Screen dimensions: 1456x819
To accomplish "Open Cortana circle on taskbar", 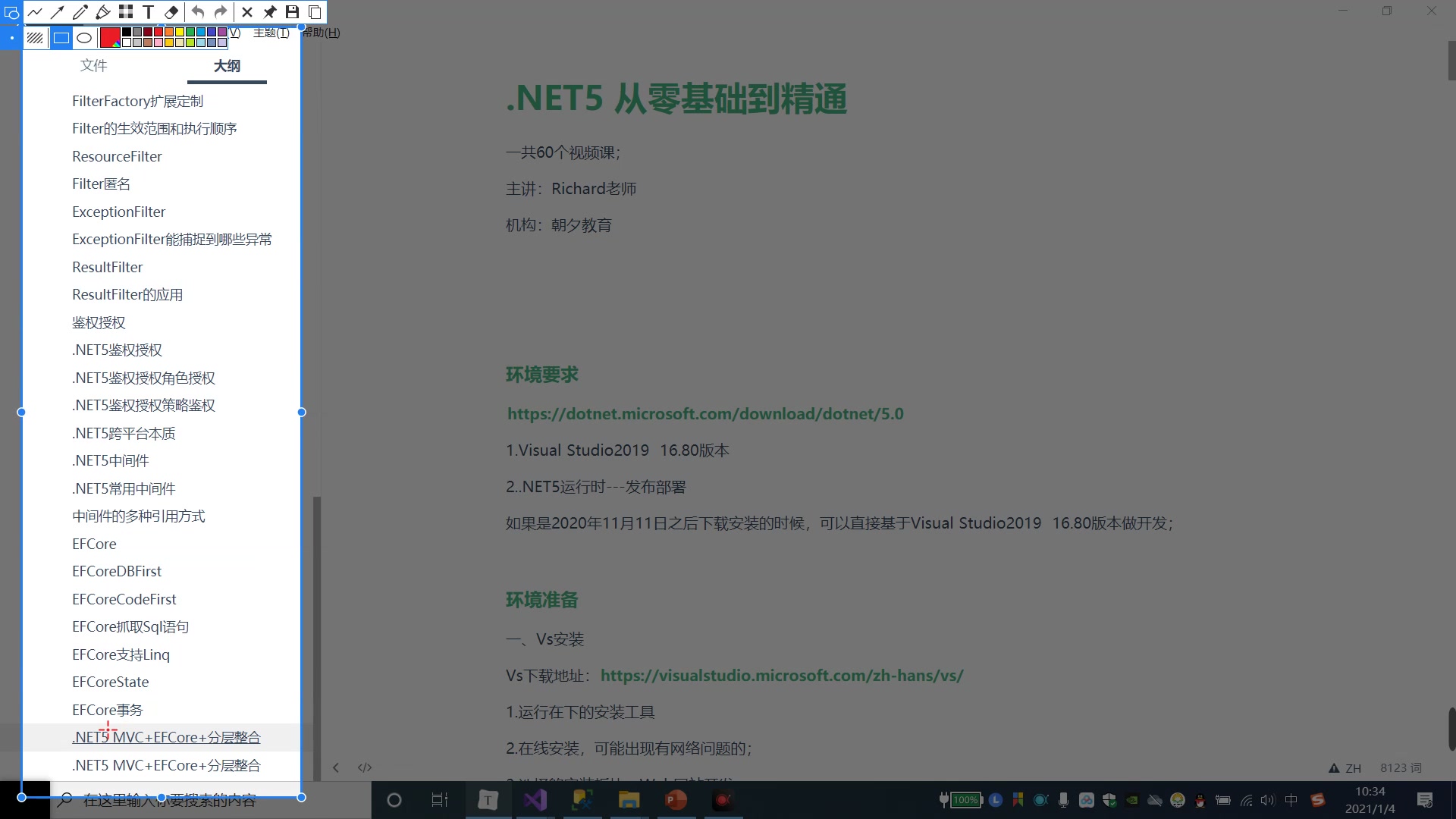I will click(x=394, y=800).
